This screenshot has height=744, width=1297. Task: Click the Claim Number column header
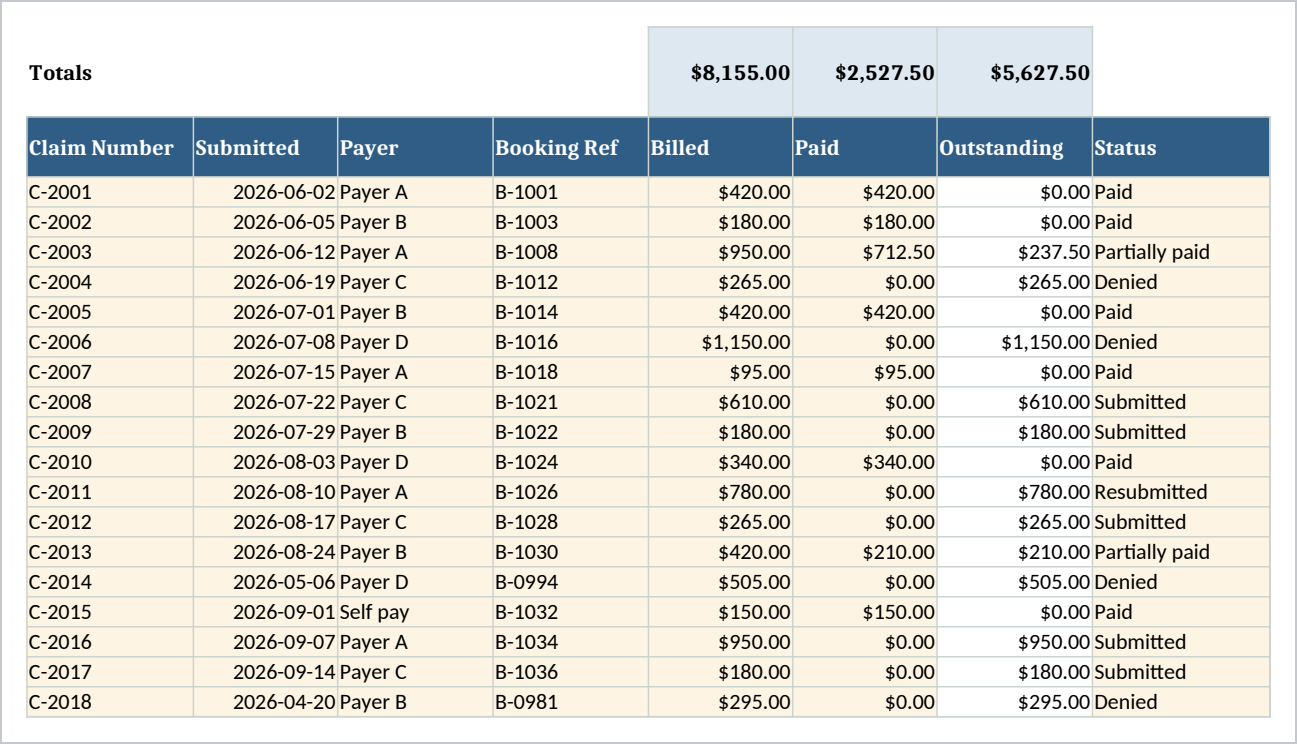[110, 148]
